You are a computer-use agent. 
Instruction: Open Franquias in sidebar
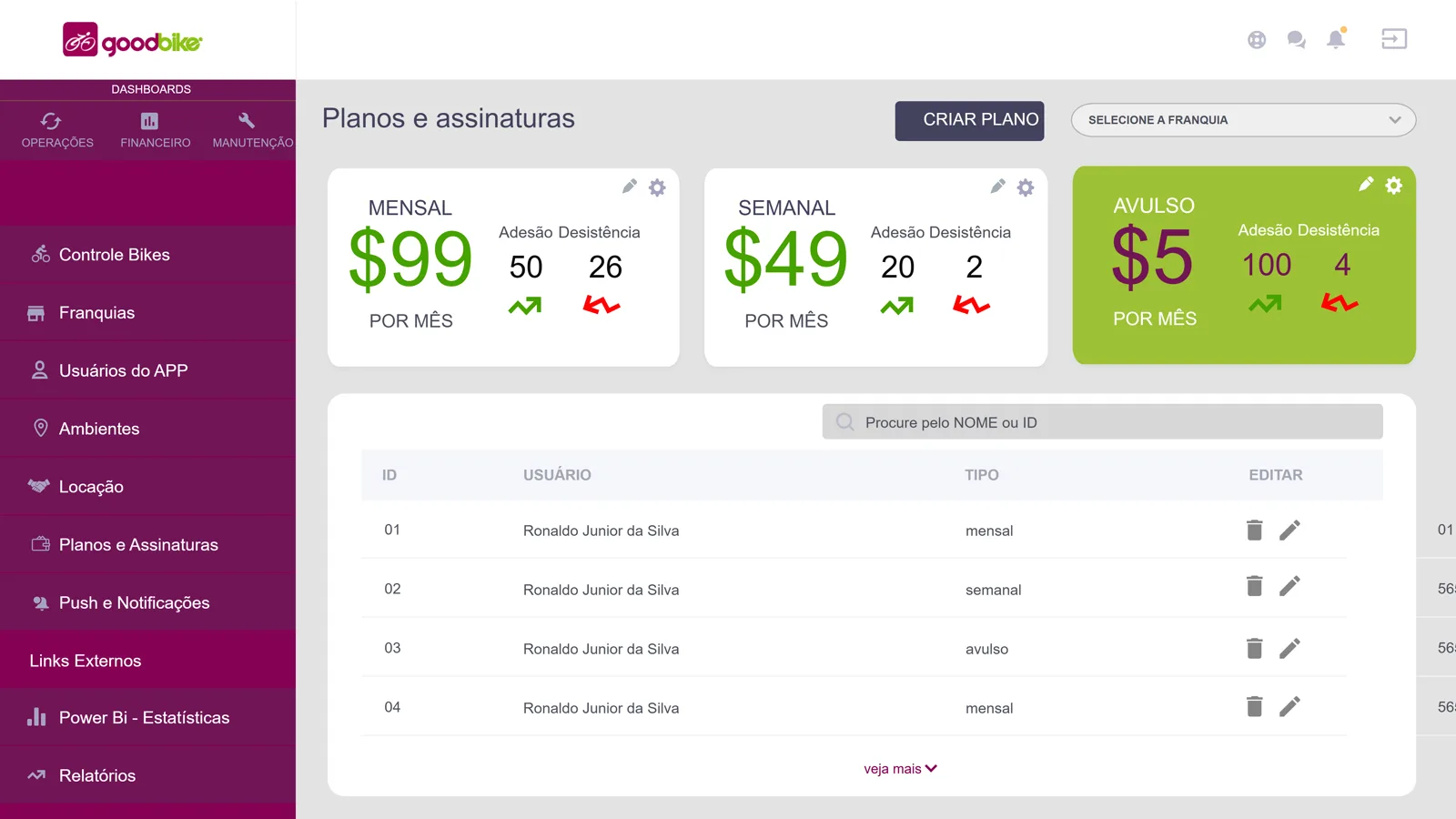(147, 313)
